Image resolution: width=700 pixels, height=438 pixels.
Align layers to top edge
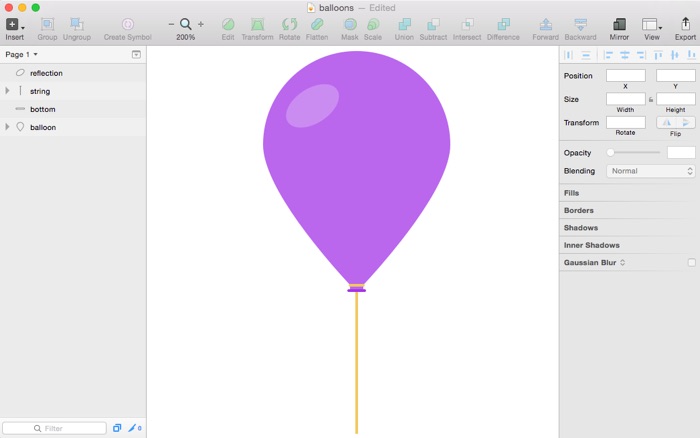point(658,55)
